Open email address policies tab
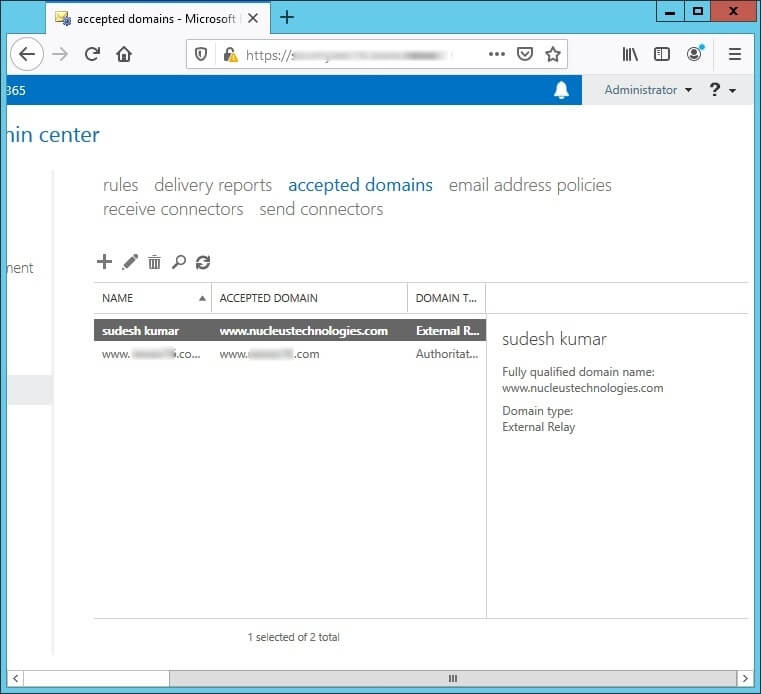The width and height of the screenshot is (761, 694). coord(530,185)
